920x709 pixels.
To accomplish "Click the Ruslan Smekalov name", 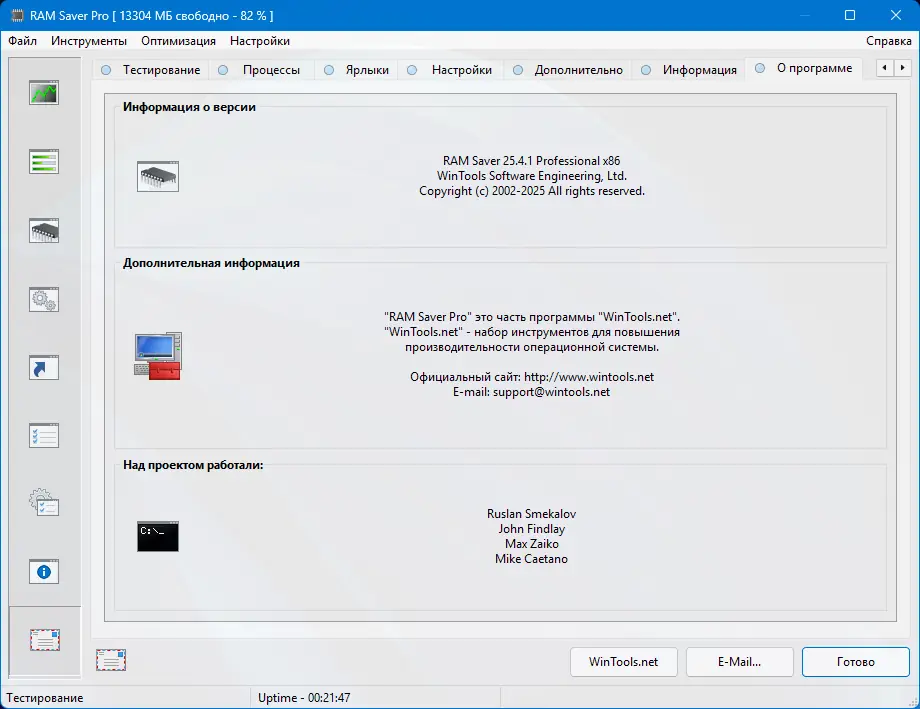I will click(532, 514).
